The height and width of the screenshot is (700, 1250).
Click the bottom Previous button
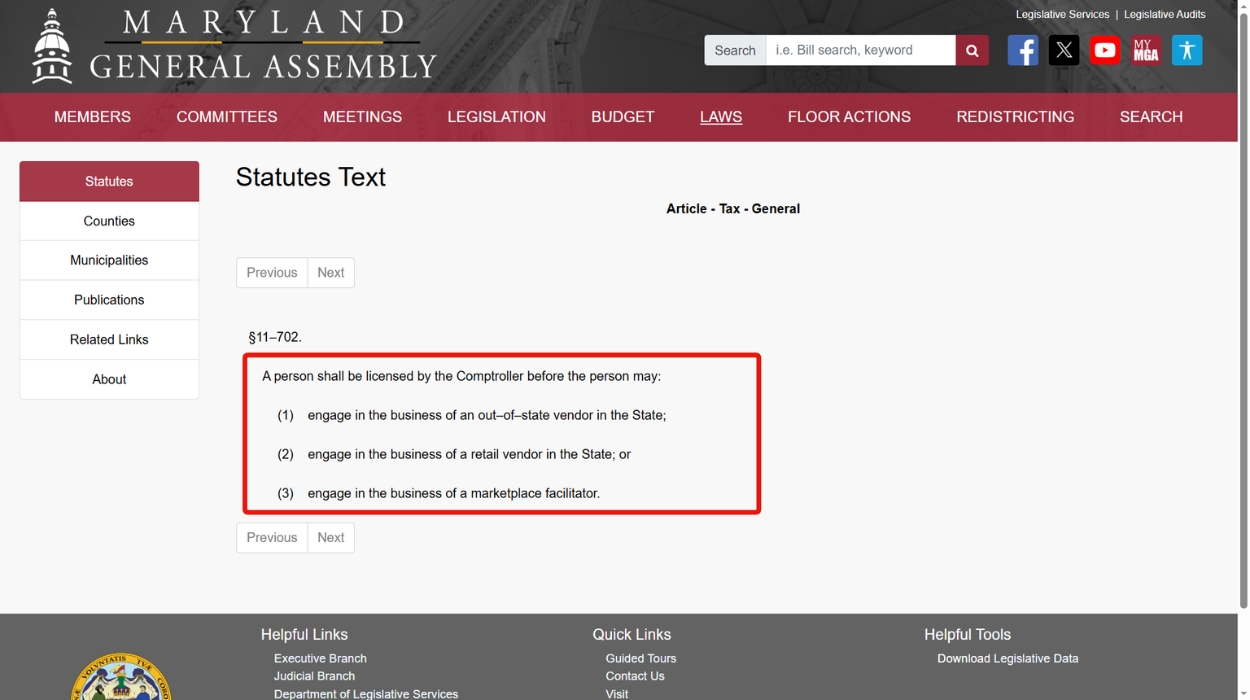point(272,538)
